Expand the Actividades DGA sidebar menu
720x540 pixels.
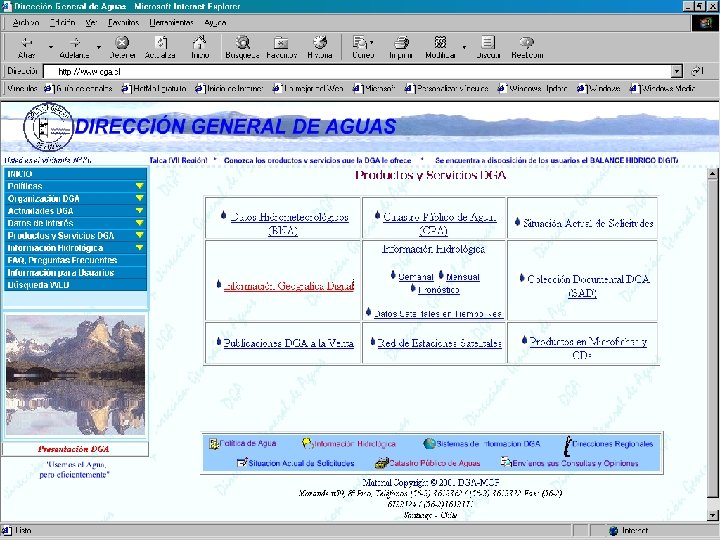[x=140, y=211]
